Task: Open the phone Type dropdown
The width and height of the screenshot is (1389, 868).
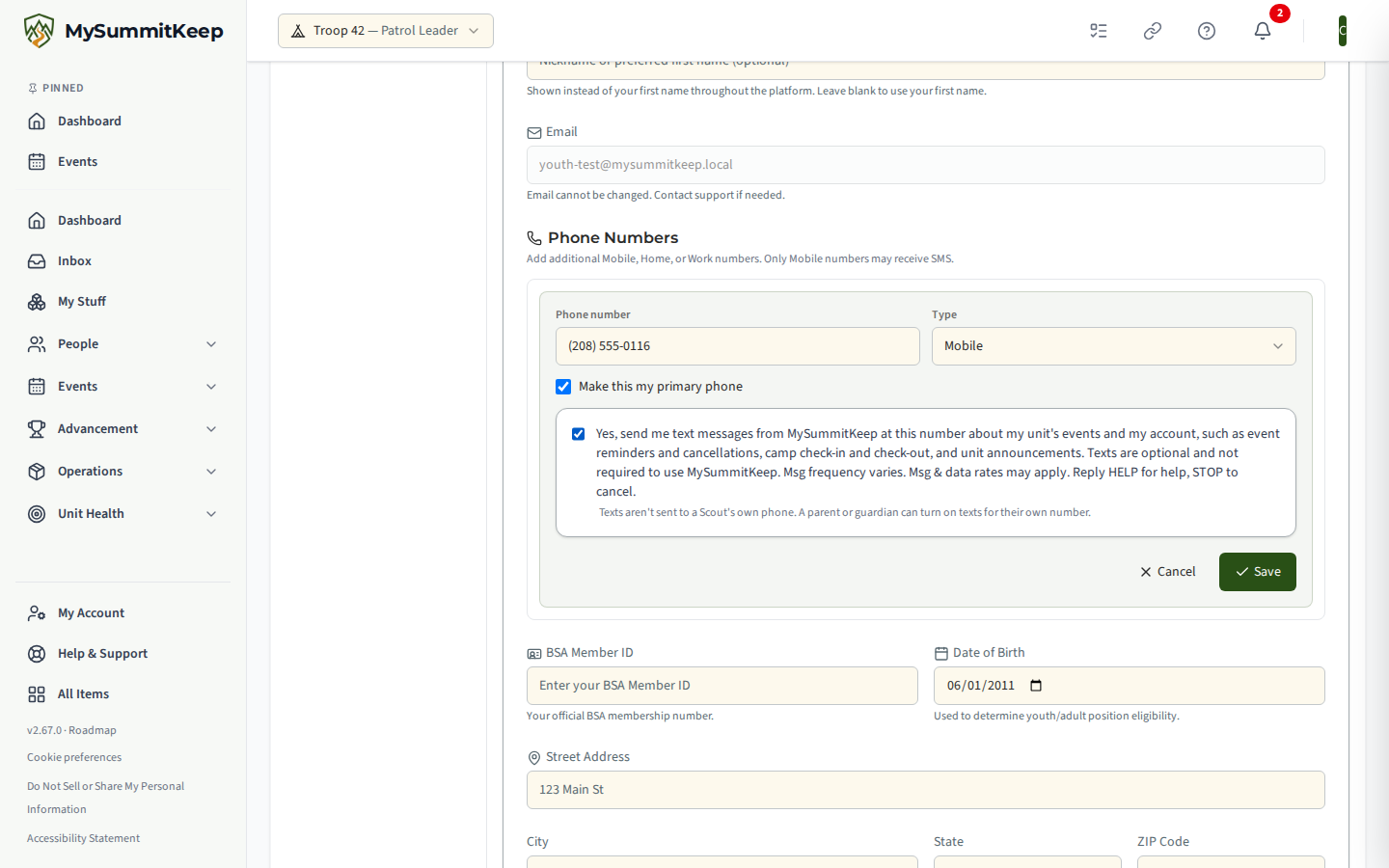Action: pyautogui.click(x=1113, y=346)
